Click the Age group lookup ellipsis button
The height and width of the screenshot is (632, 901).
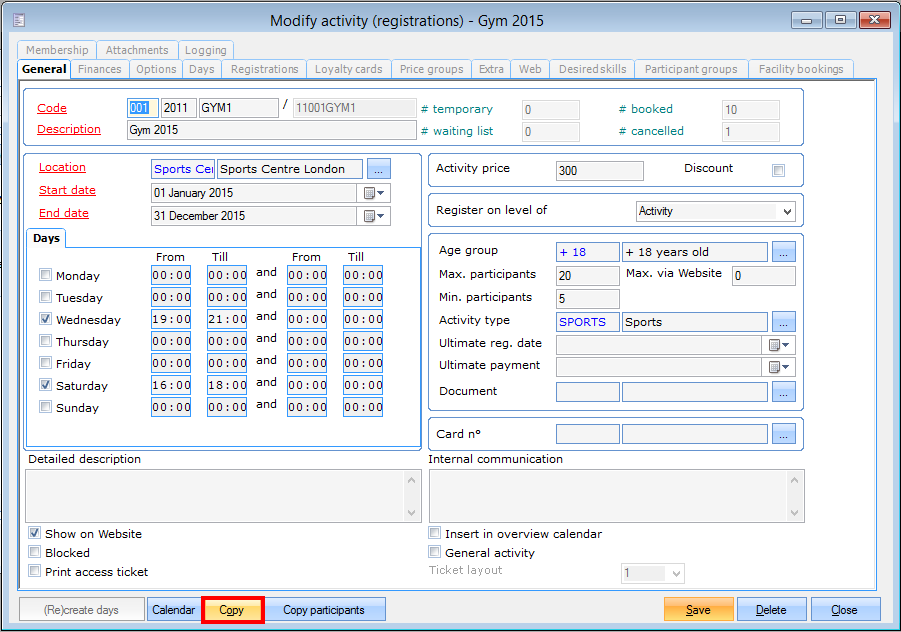[x=783, y=252]
